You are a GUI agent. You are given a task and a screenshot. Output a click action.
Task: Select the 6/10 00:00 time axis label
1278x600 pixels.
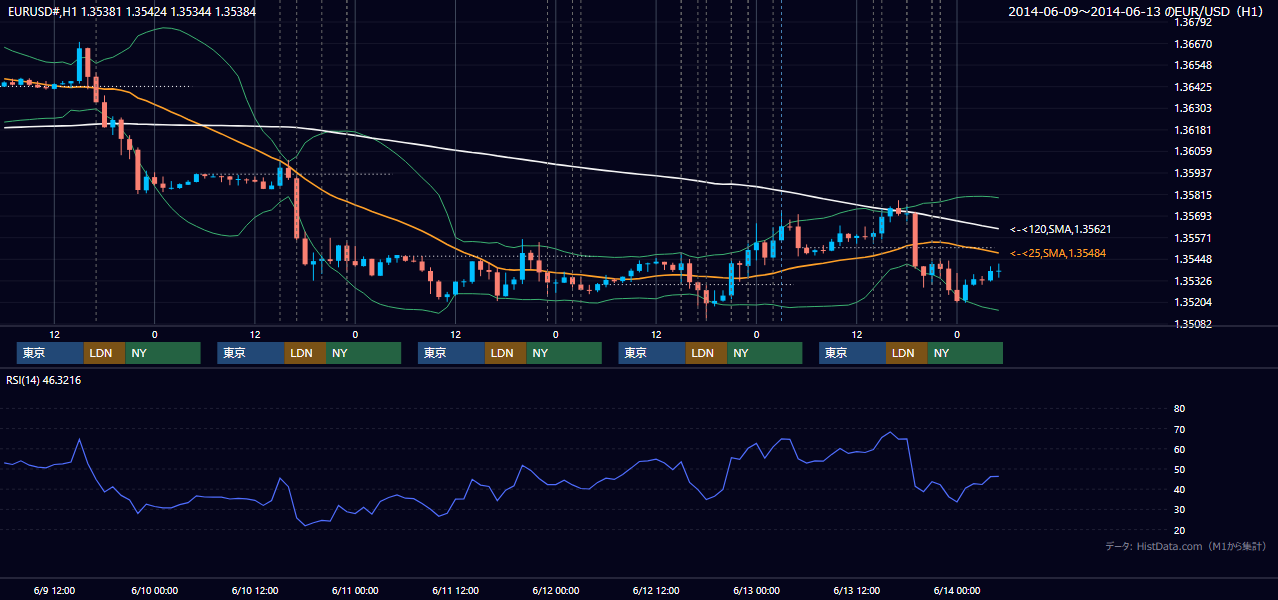click(x=154, y=590)
